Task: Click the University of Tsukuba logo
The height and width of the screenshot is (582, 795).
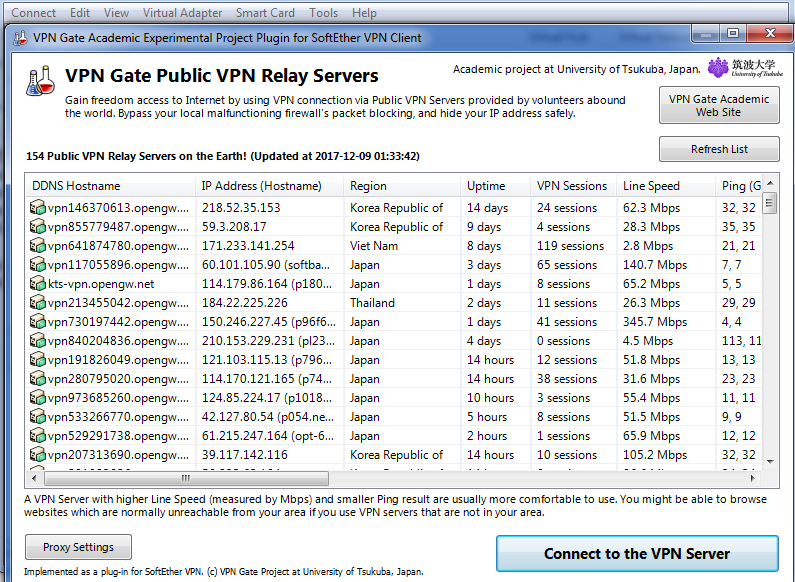Action: pos(745,68)
